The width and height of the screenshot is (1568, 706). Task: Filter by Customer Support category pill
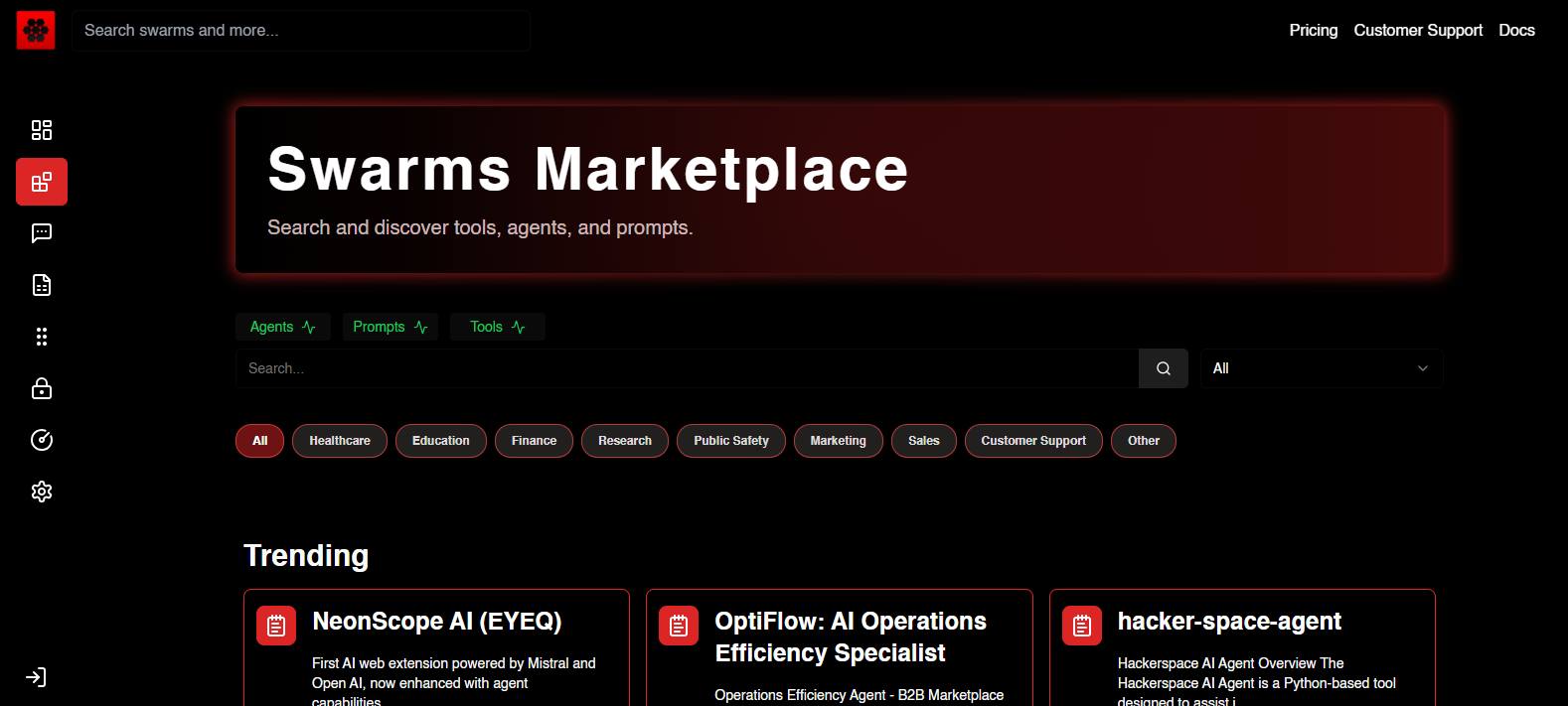pyautogui.click(x=1033, y=441)
